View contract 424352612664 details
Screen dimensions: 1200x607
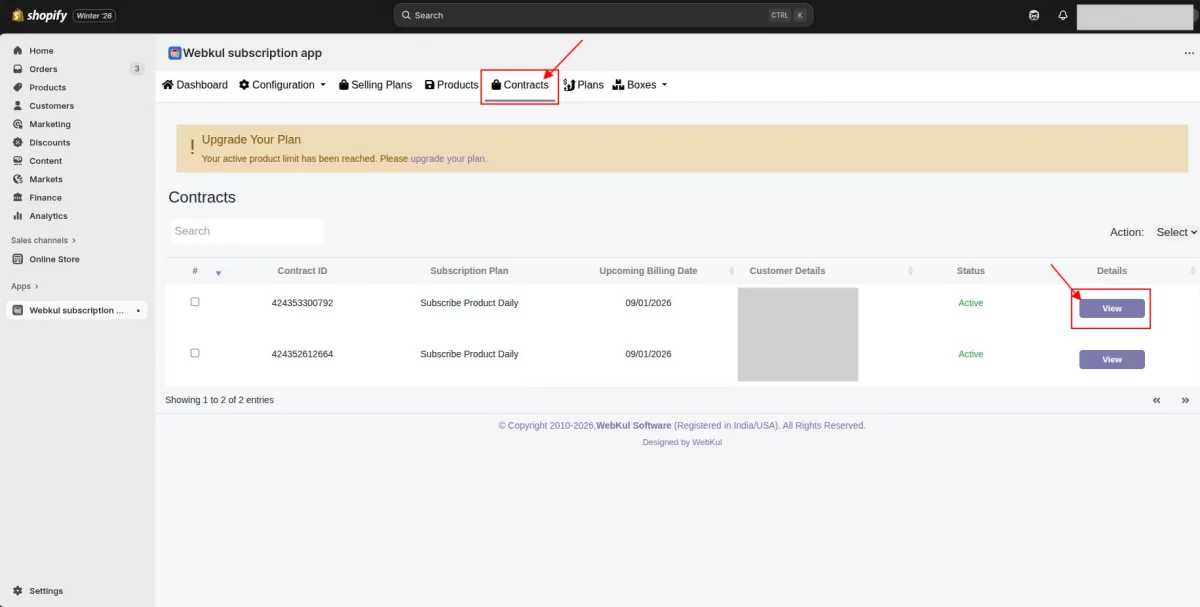click(x=1112, y=359)
